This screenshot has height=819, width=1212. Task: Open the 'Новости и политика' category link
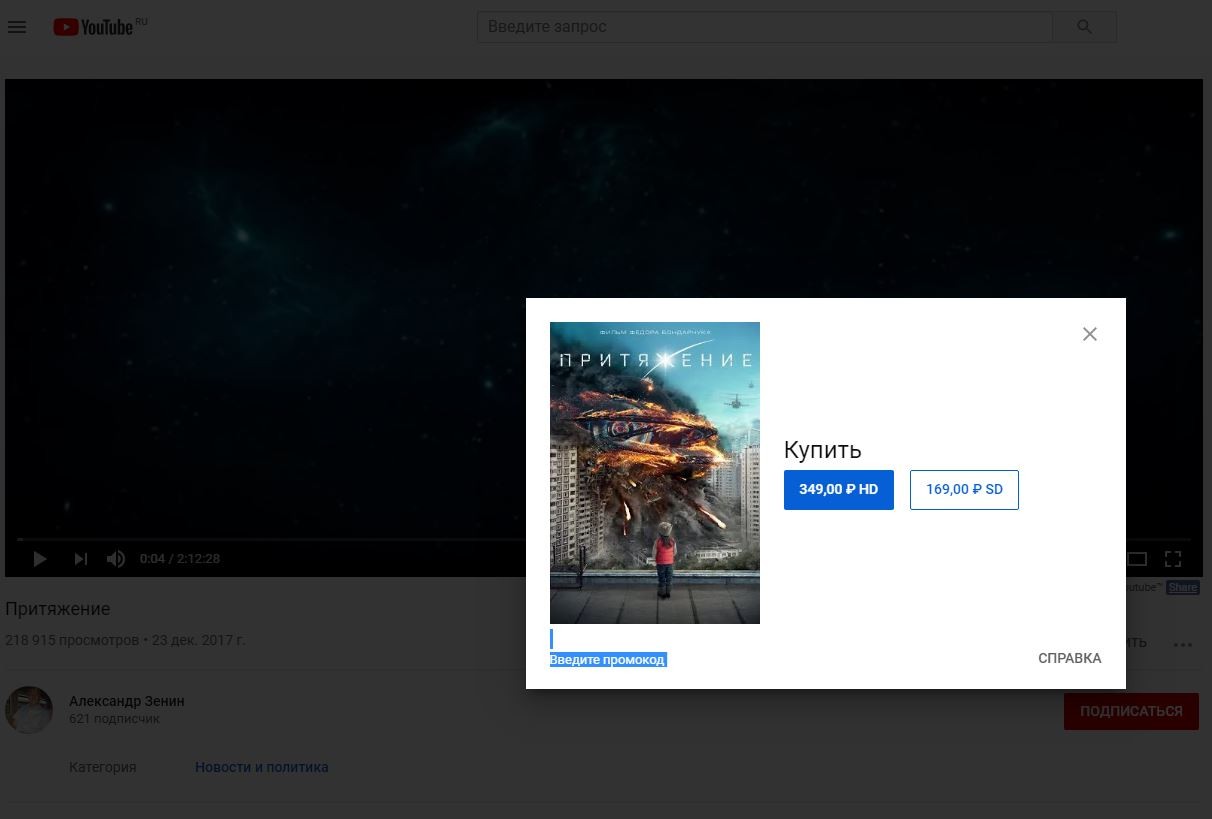(262, 767)
